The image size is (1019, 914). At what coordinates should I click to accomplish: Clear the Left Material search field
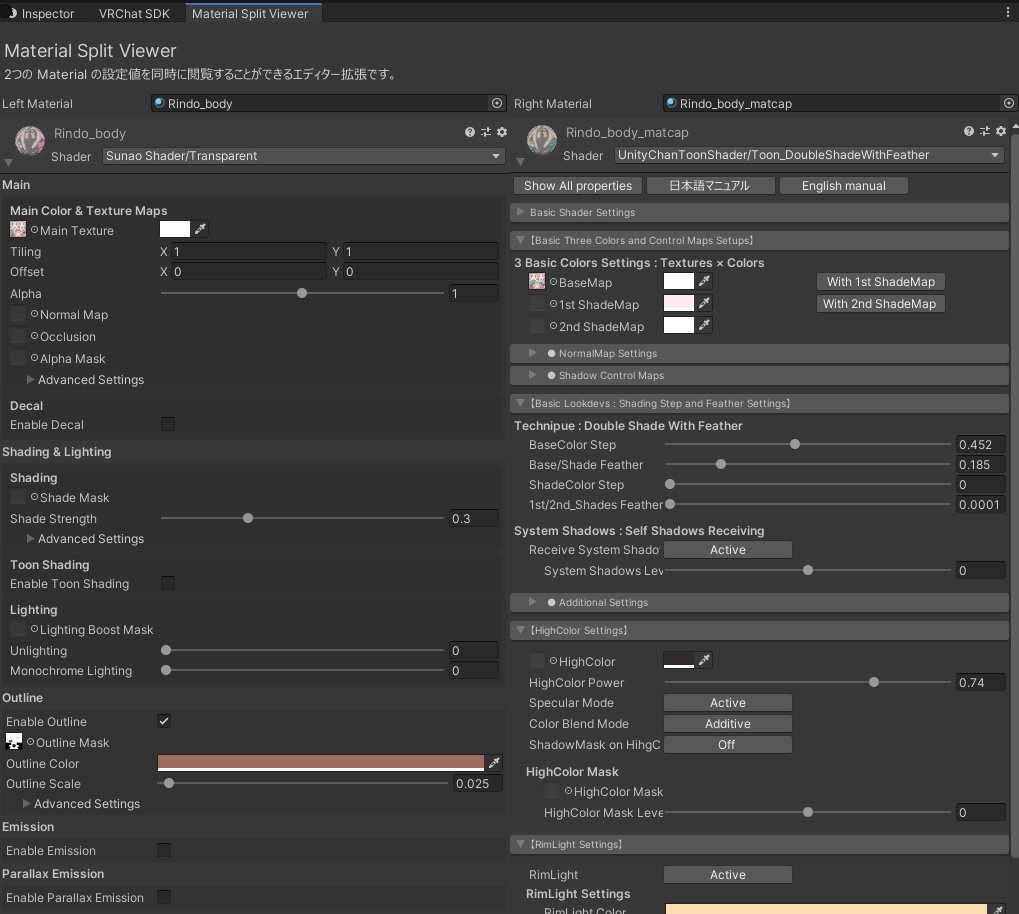tap(497, 103)
